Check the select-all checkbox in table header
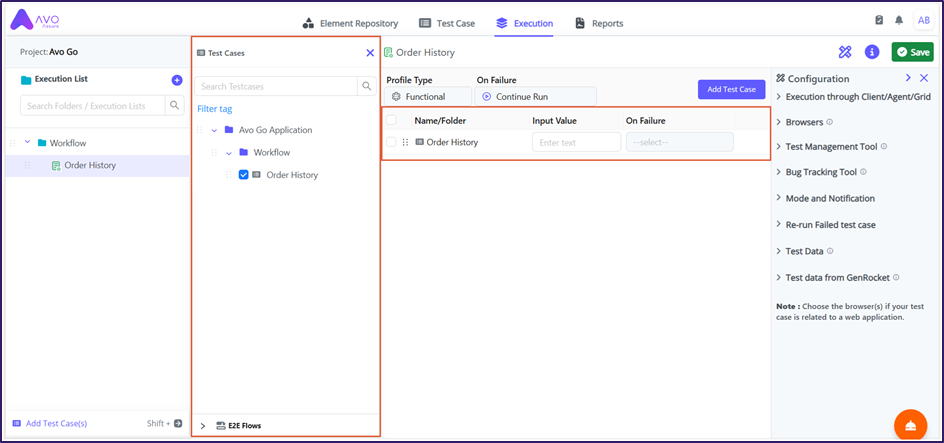This screenshot has height=443, width=944. click(x=392, y=120)
